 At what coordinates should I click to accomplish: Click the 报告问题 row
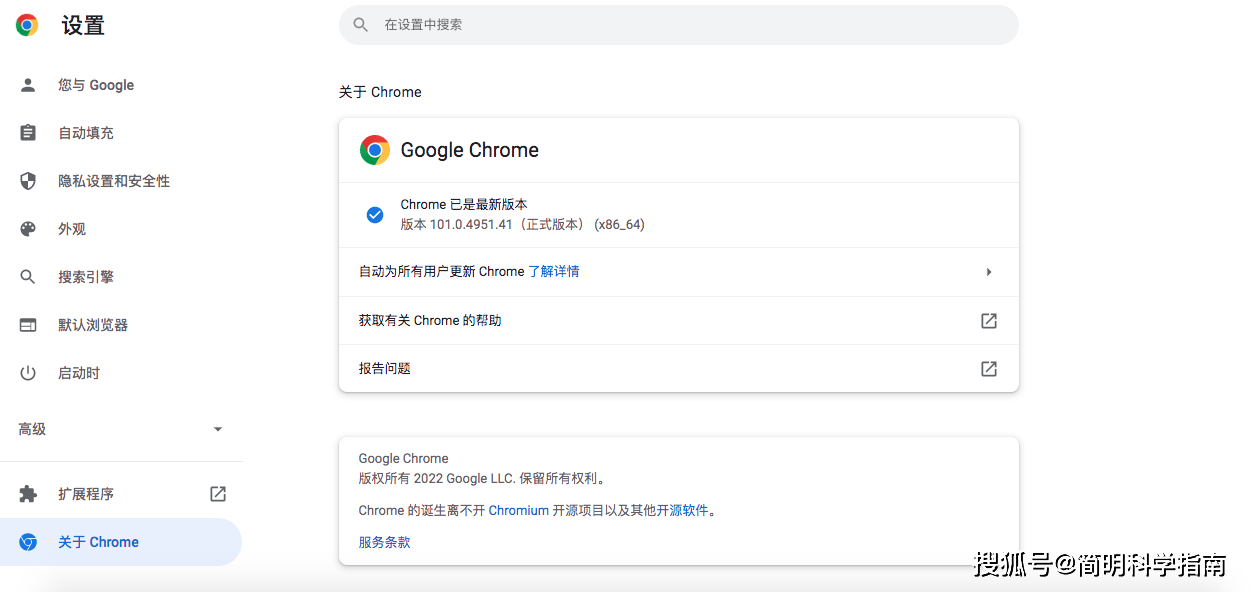coord(679,369)
